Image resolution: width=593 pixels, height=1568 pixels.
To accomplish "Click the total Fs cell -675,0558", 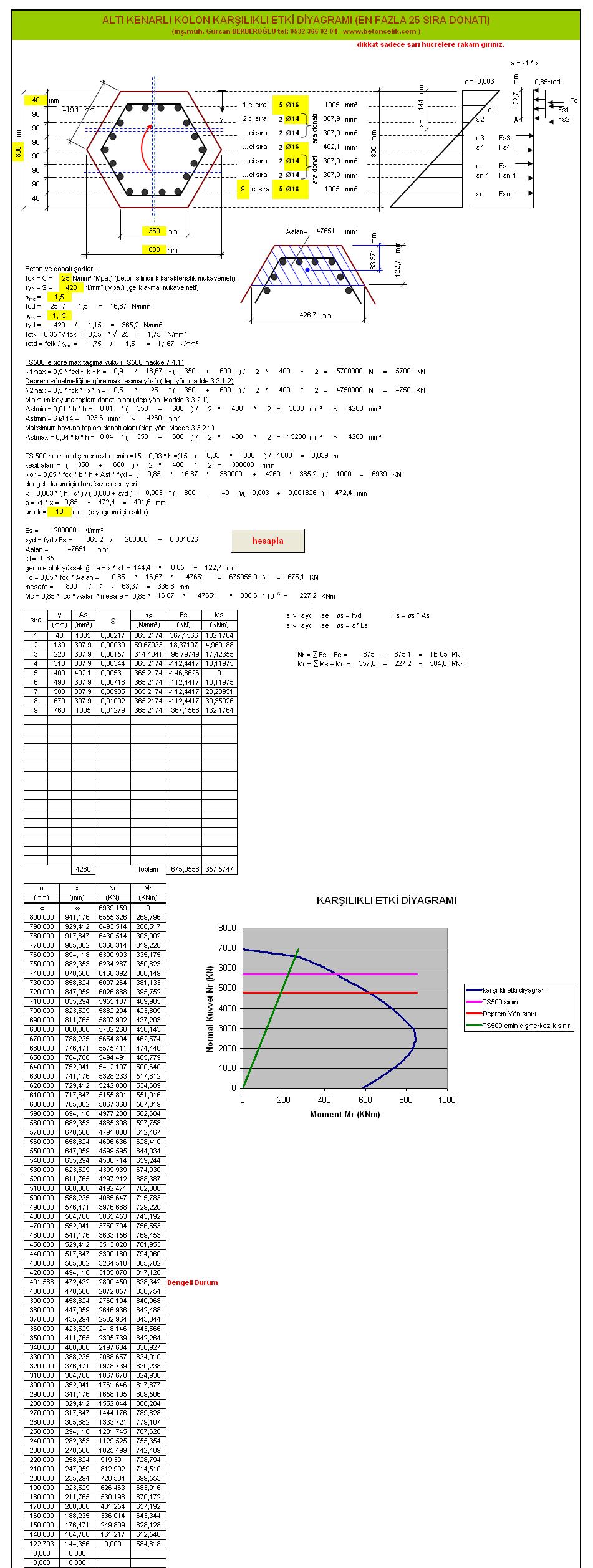I will (x=183, y=869).
